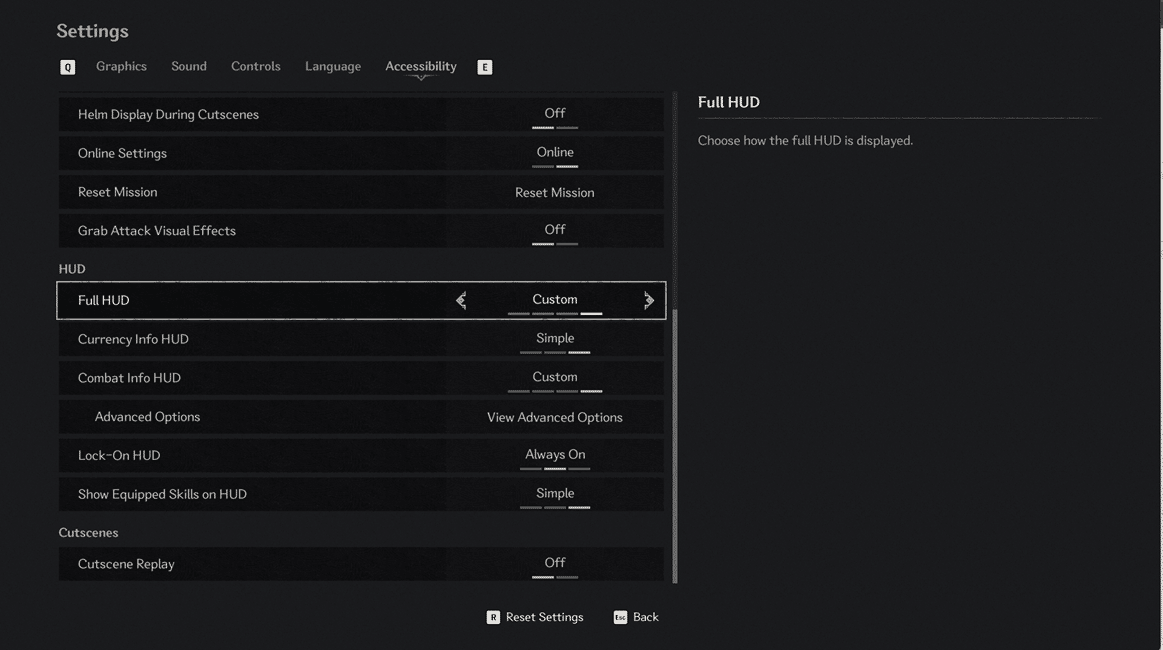Click the Q key previous-tab icon
Image resolution: width=1163 pixels, height=650 pixels.
[67, 68]
